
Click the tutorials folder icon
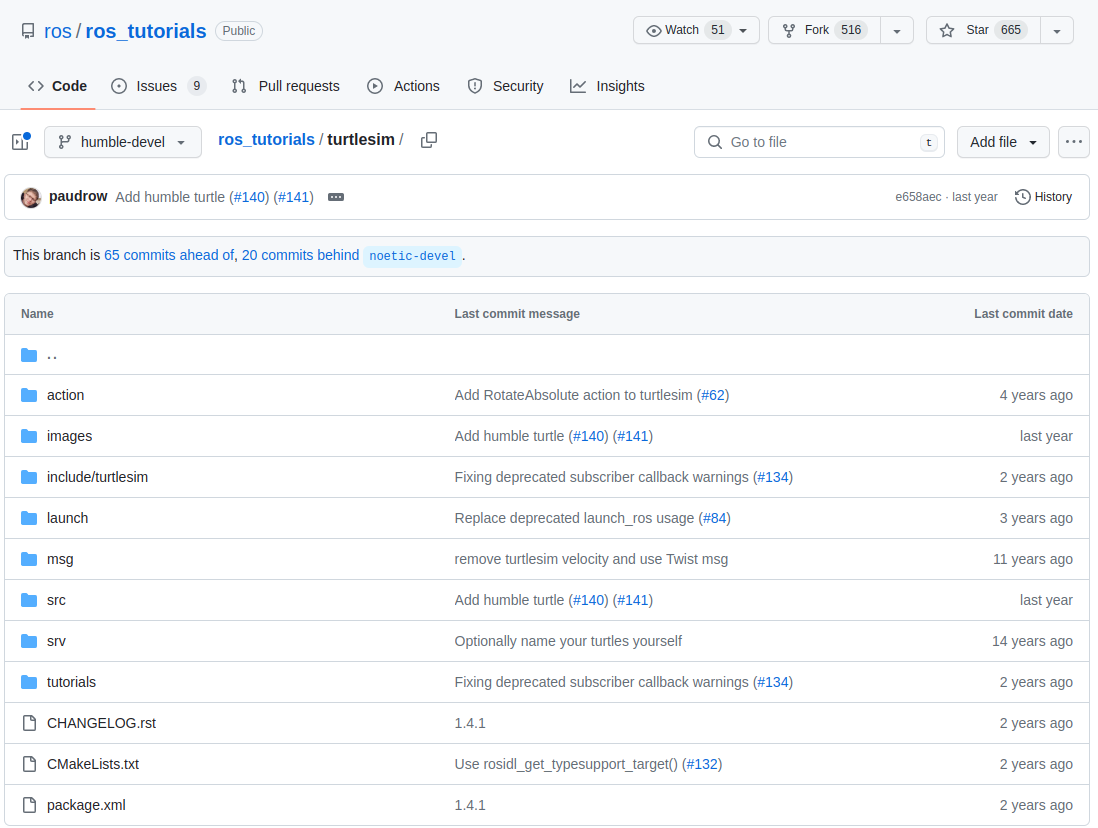coord(29,682)
